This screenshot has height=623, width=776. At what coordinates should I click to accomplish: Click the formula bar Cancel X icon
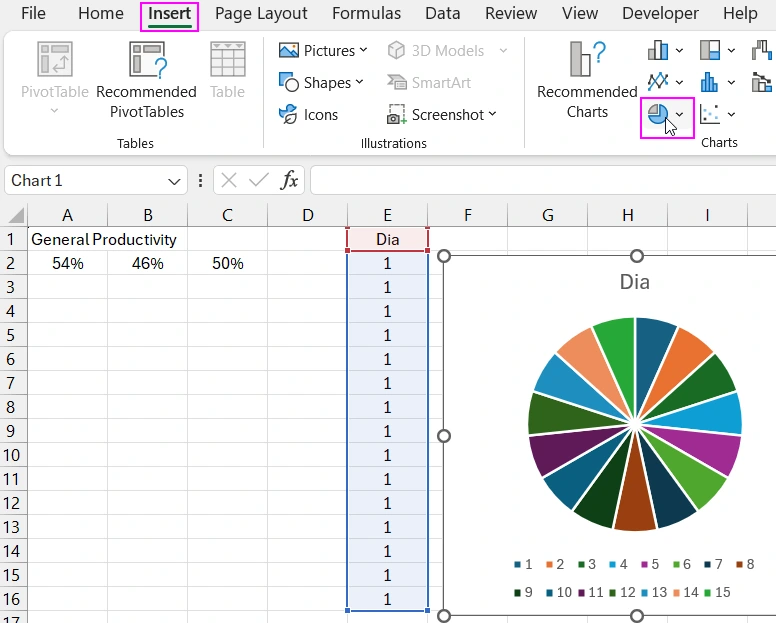229,180
